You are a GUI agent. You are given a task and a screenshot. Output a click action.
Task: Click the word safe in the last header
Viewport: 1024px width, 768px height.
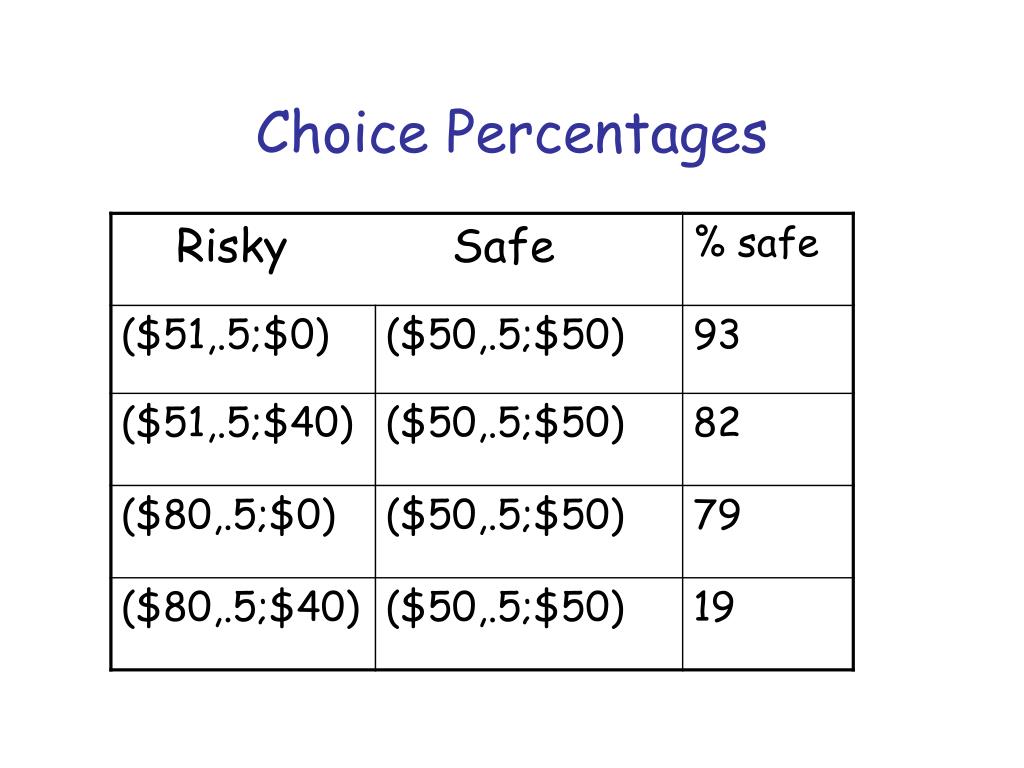pyautogui.click(x=778, y=244)
